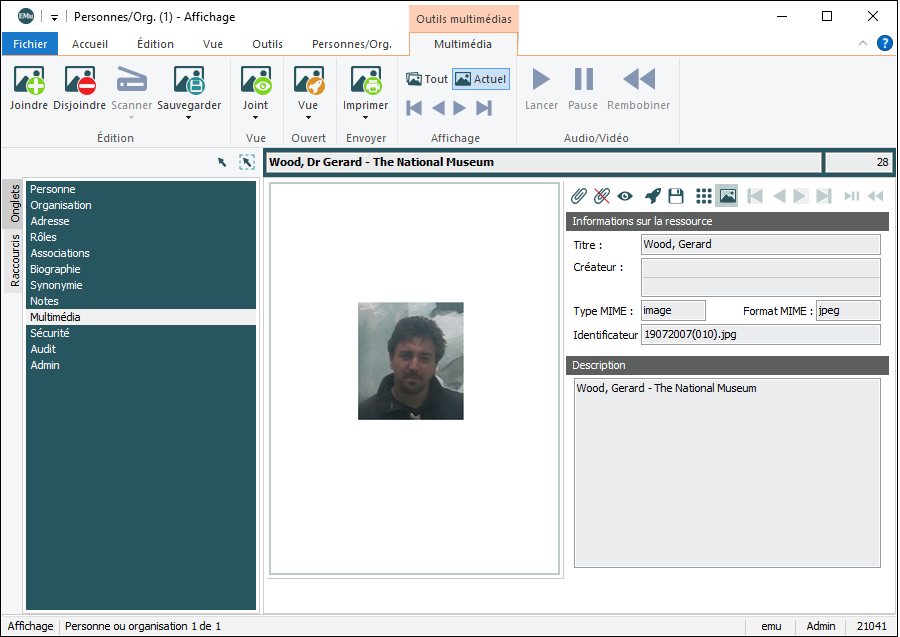Screen dimensions: 900x637
Task: Click the grid thumbnails view icon
Action: tap(704, 196)
